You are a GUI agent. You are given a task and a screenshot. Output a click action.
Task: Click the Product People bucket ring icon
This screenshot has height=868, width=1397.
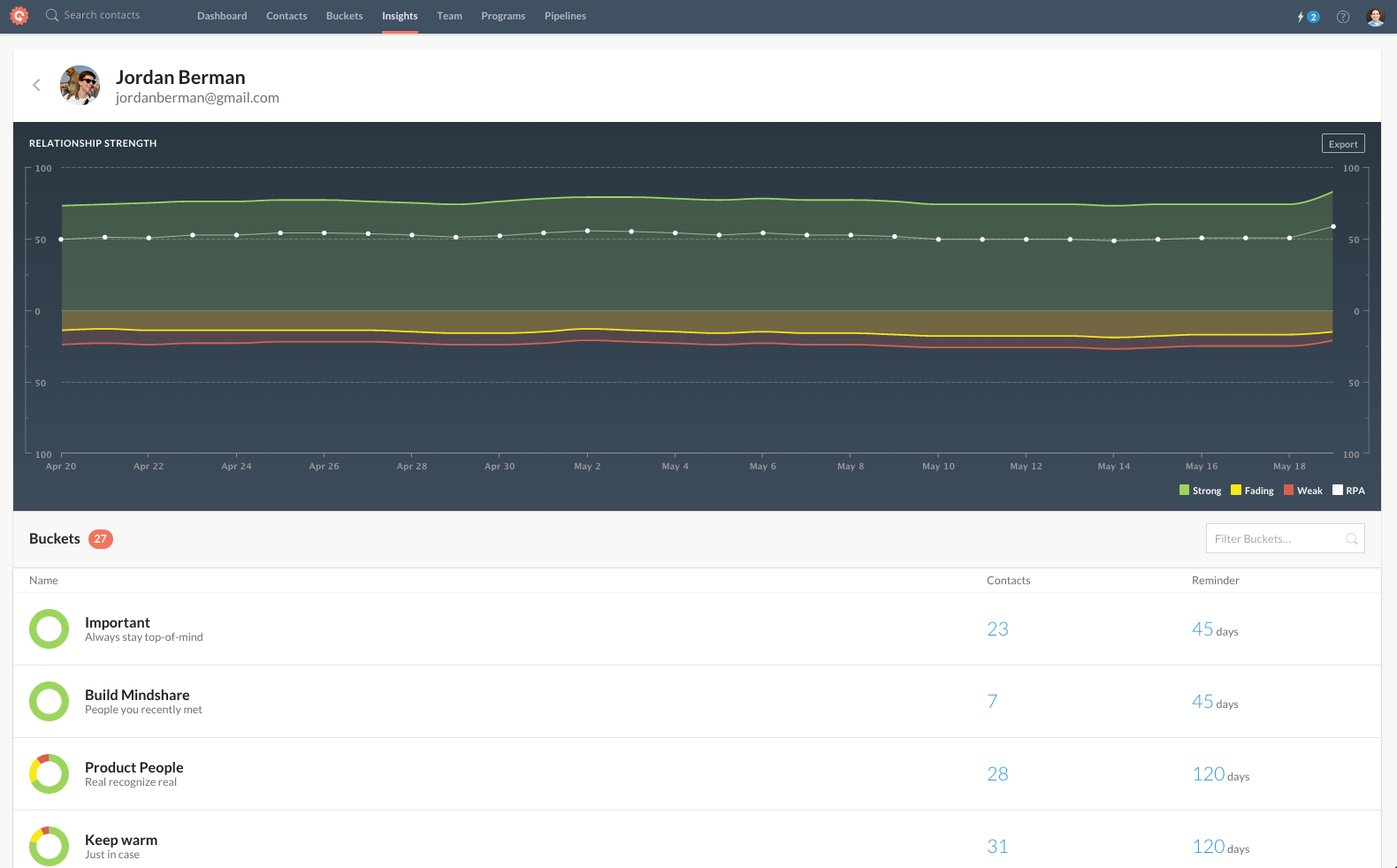pyautogui.click(x=49, y=774)
